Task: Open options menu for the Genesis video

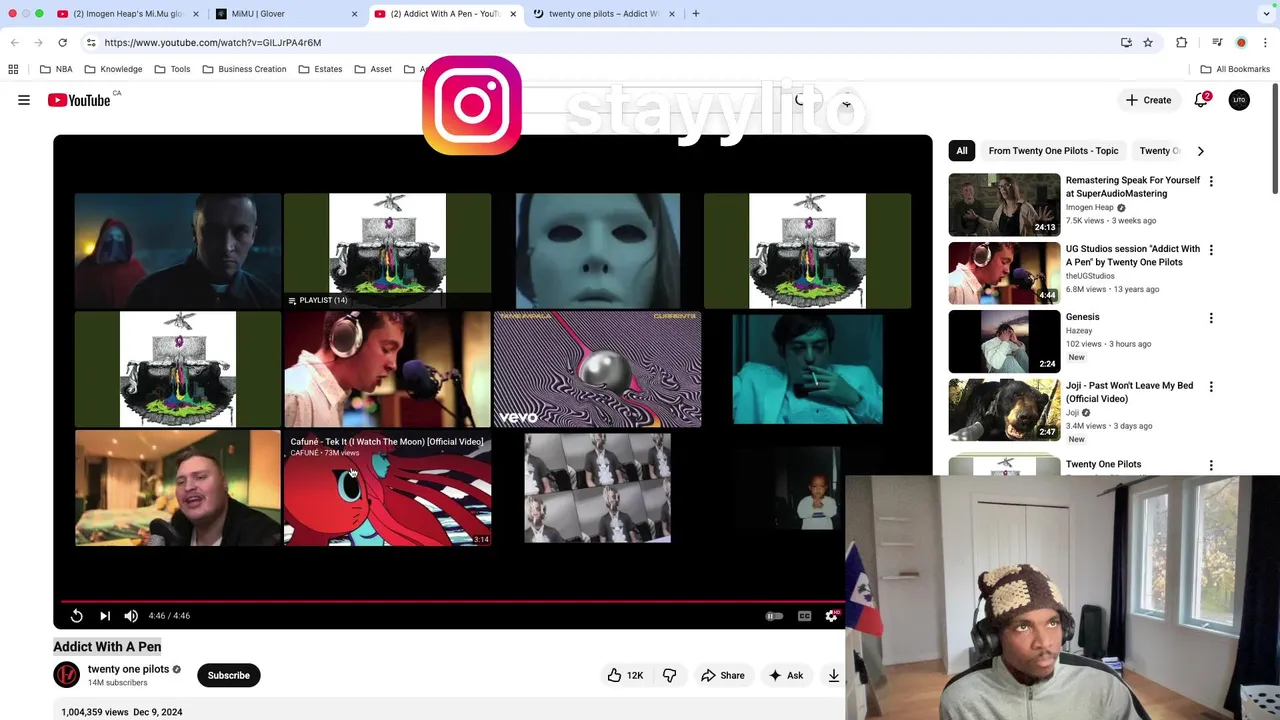Action: tap(1211, 318)
